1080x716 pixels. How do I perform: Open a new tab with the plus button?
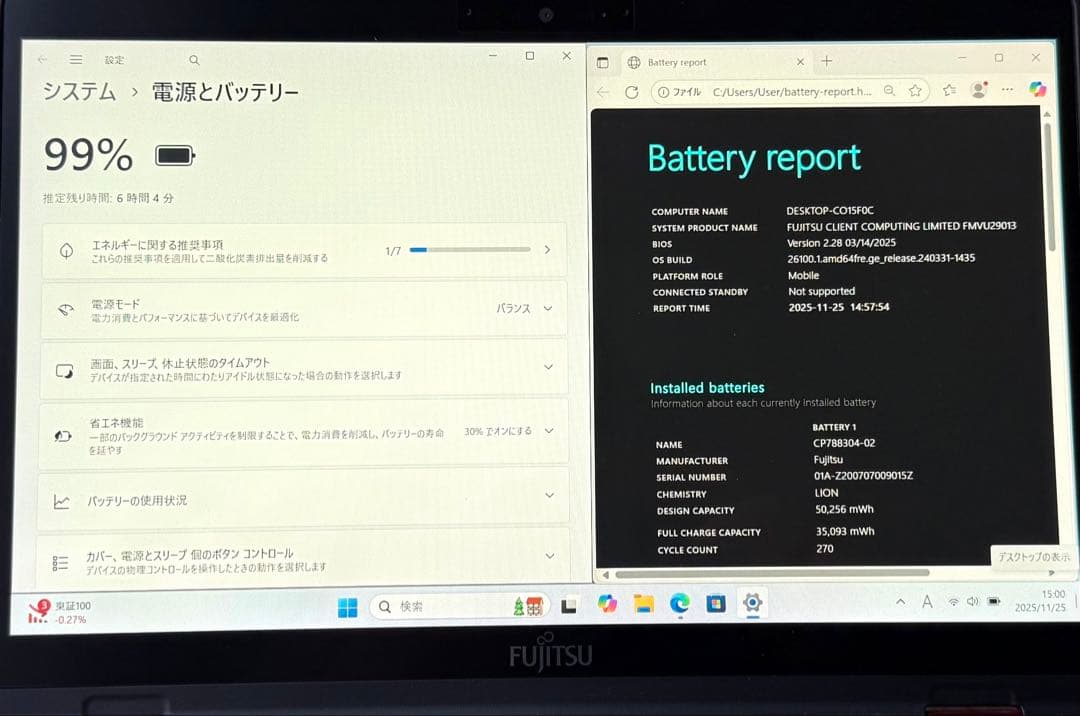824,61
